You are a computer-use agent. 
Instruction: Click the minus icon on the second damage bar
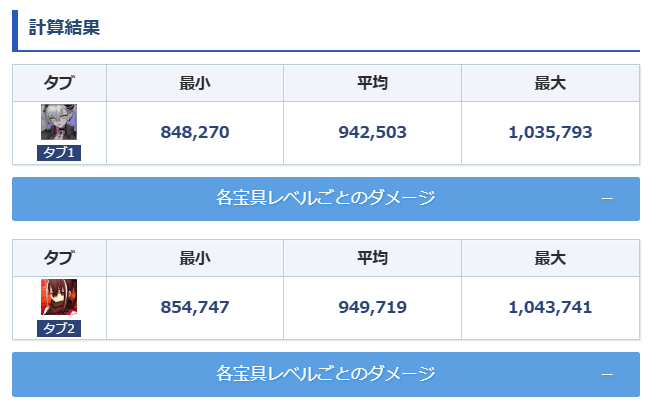pyautogui.click(x=607, y=374)
